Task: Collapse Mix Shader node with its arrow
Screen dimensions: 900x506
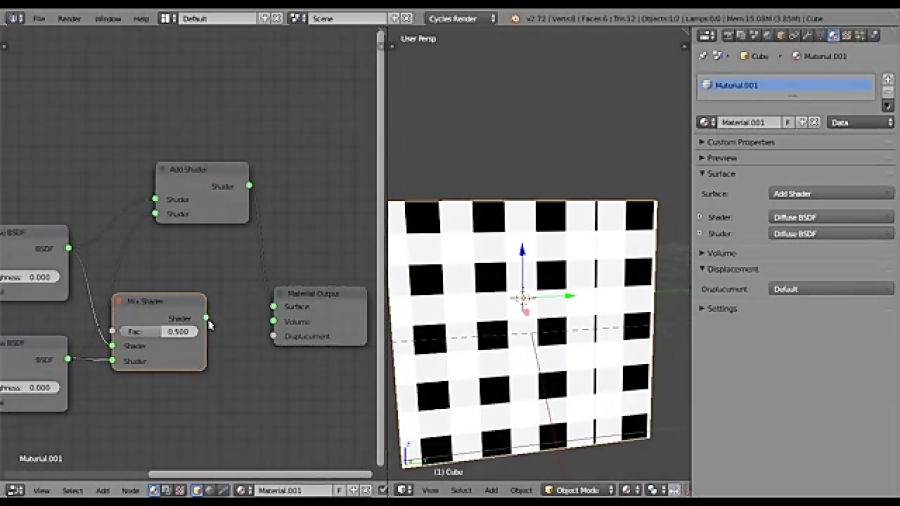Action: (119, 301)
